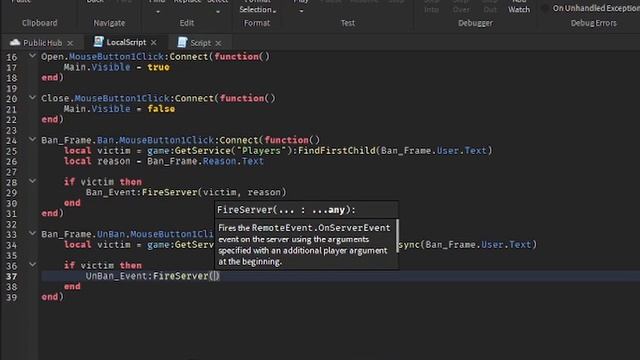Image resolution: width=640 pixels, height=360 pixels.
Task: Click 'end)' on line 39
Action: 53,297
